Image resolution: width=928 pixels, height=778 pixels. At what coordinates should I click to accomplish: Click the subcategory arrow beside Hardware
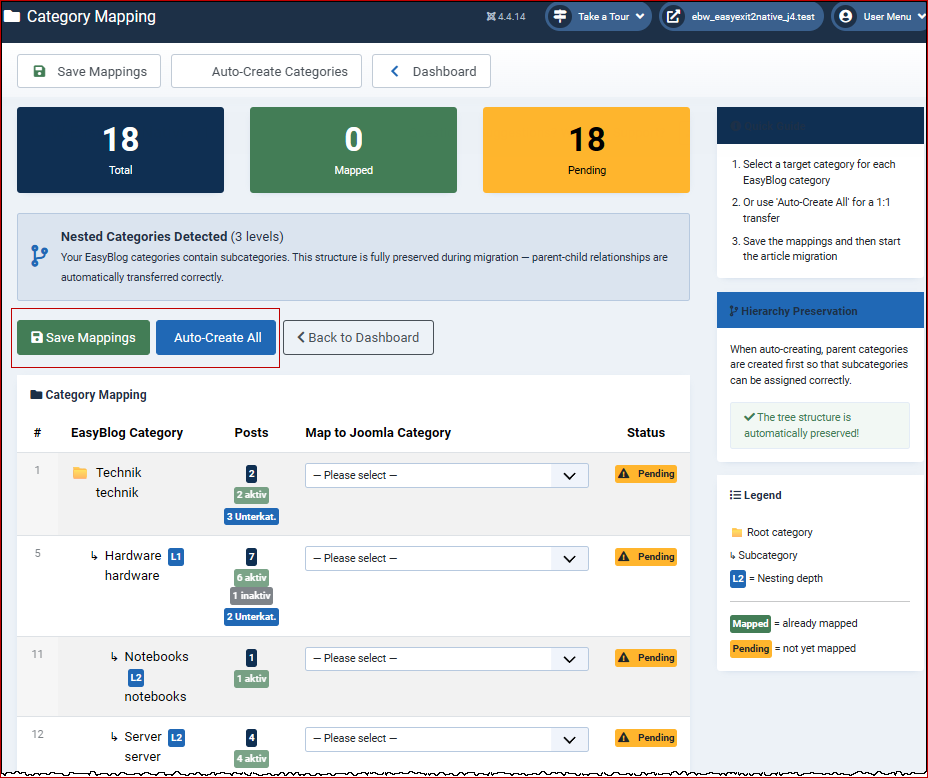coord(93,555)
